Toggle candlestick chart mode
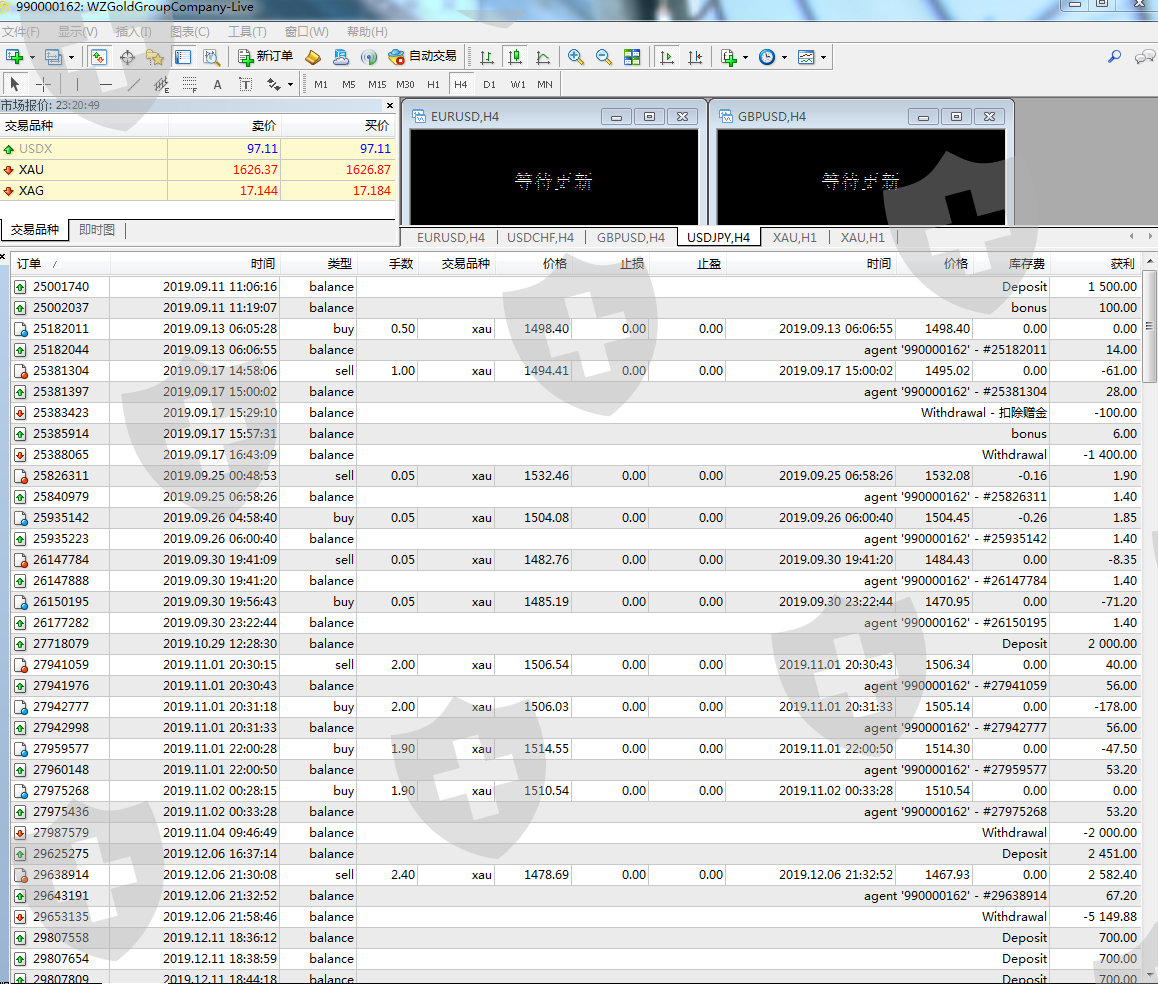1158x984 pixels. coord(514,57)
